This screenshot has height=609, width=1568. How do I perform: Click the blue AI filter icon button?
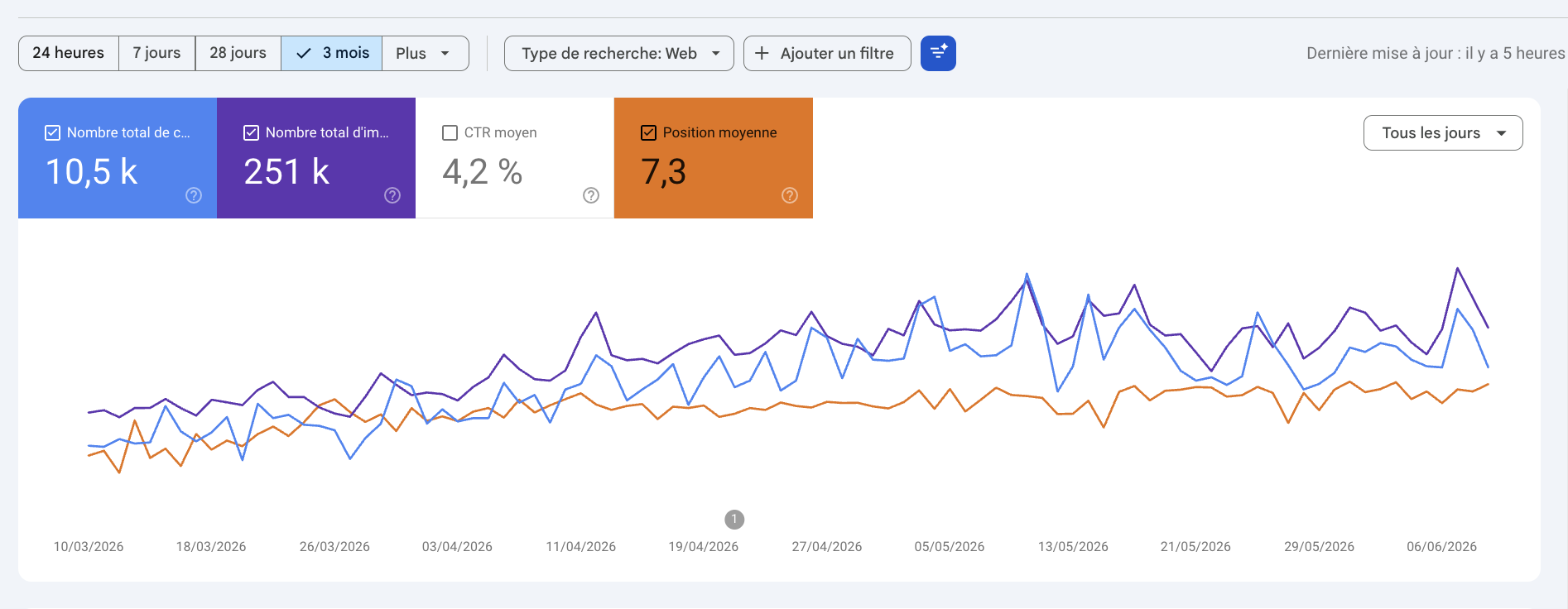[x=938, y=53]
